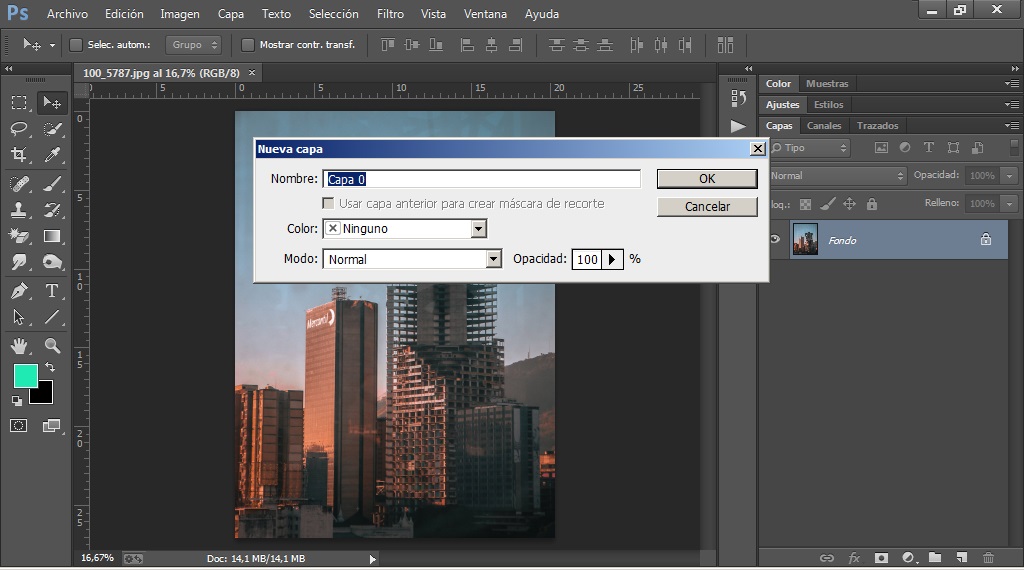Open the Grupo dropdown in options bar
1024x570 pixels.
[x=193, y=44]
